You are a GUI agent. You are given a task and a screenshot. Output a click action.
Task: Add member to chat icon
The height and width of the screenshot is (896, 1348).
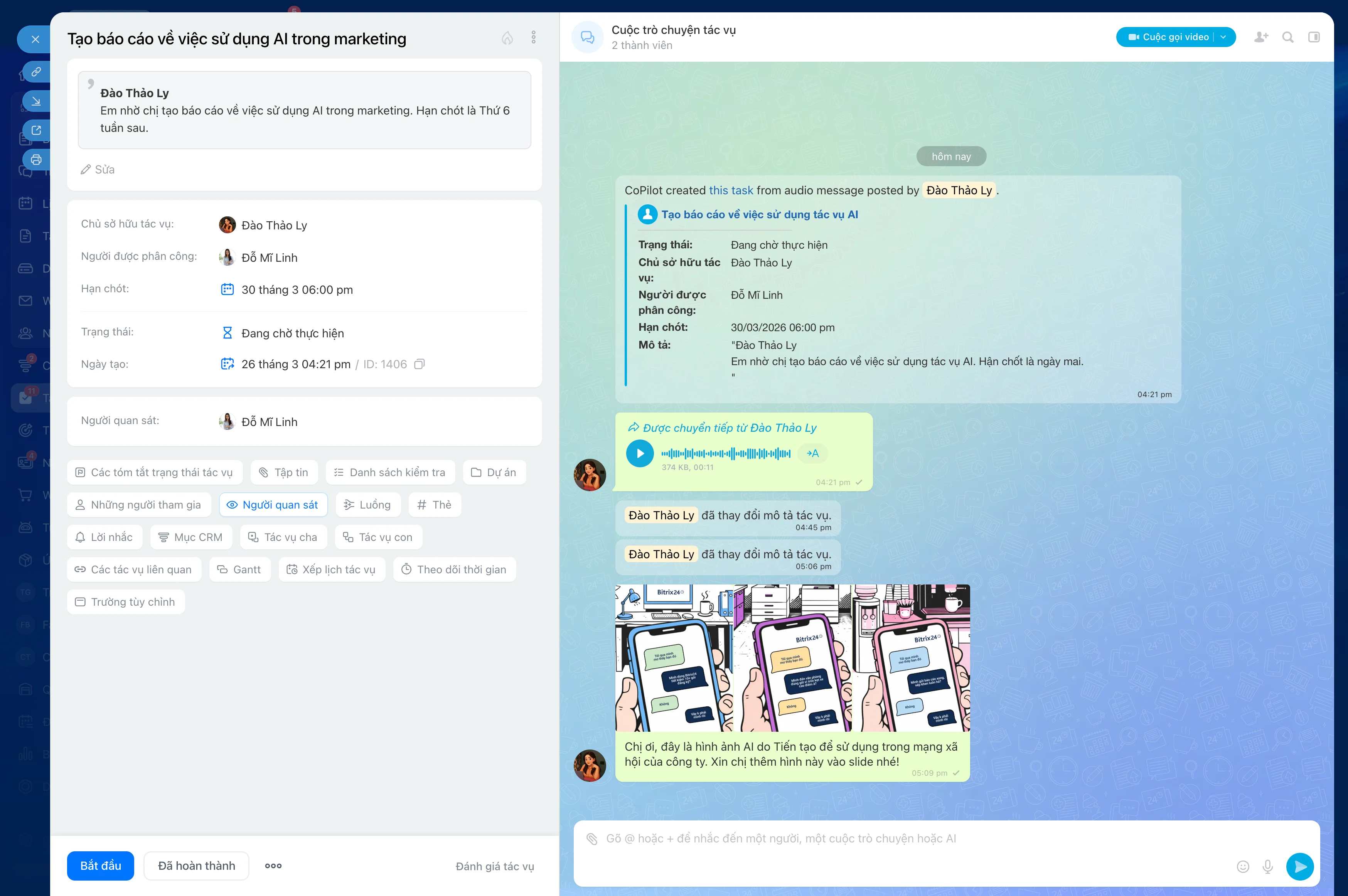pos(1262,37)
